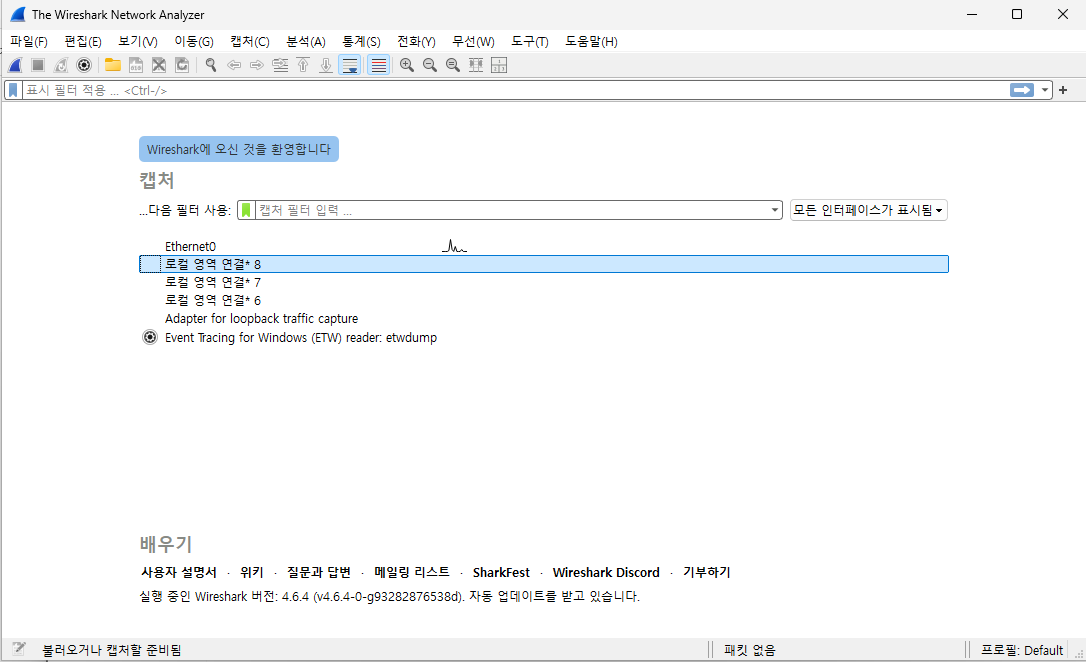
Task: Toggle auto-scroll during live capture
Action: point(350,65)
